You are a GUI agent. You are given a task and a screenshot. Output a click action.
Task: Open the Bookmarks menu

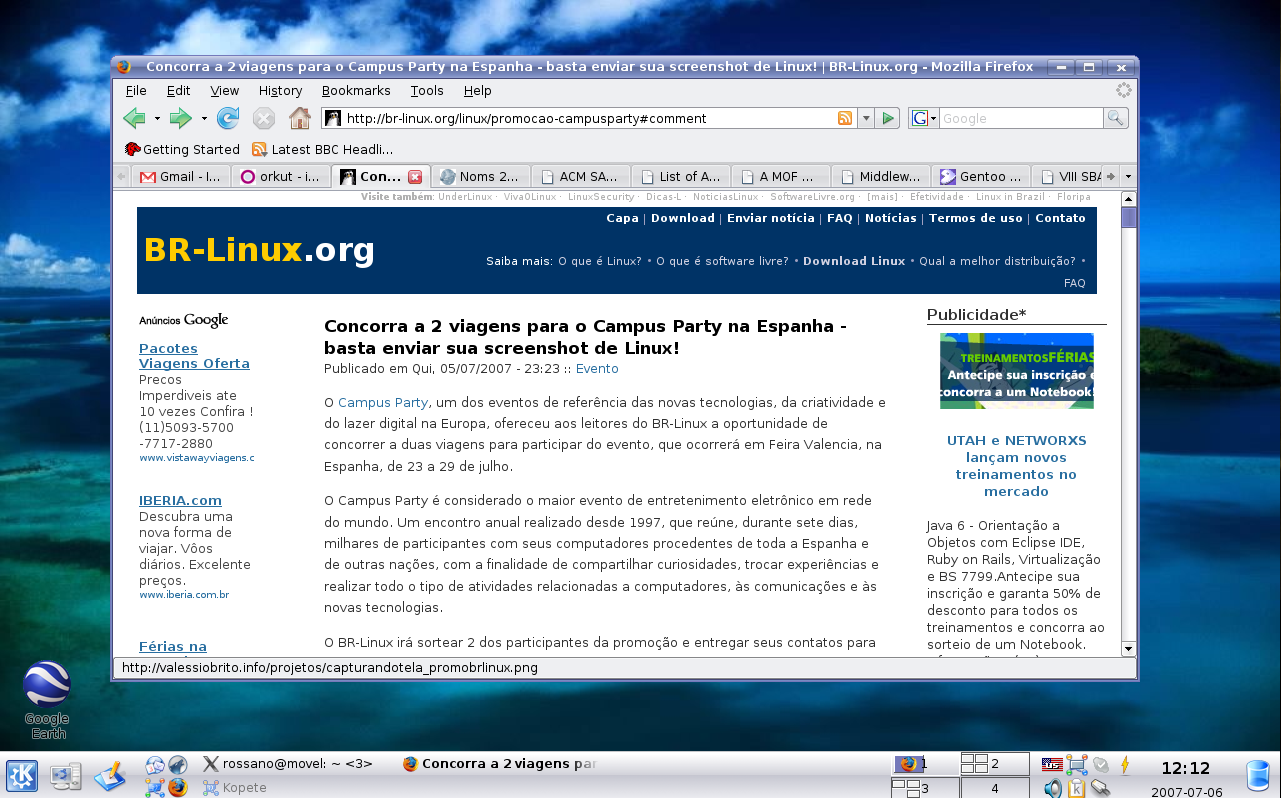pyautogui.click(x=356, y=90)
